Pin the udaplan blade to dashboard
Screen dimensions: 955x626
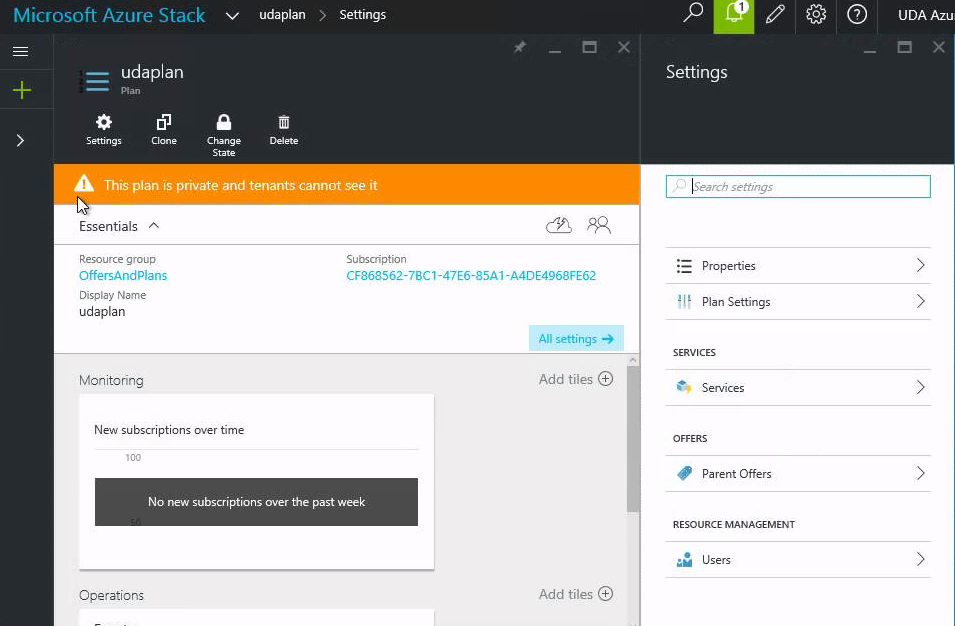coord(520,47)
